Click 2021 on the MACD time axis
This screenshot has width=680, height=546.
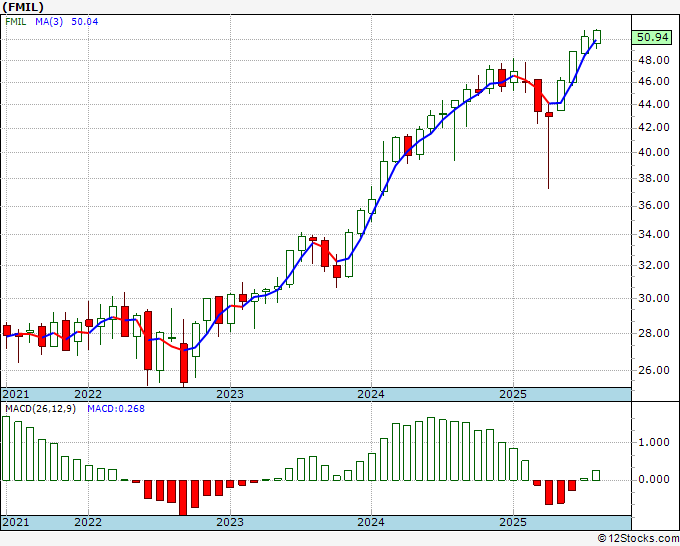pyautogui.click(x=16, y=522)
